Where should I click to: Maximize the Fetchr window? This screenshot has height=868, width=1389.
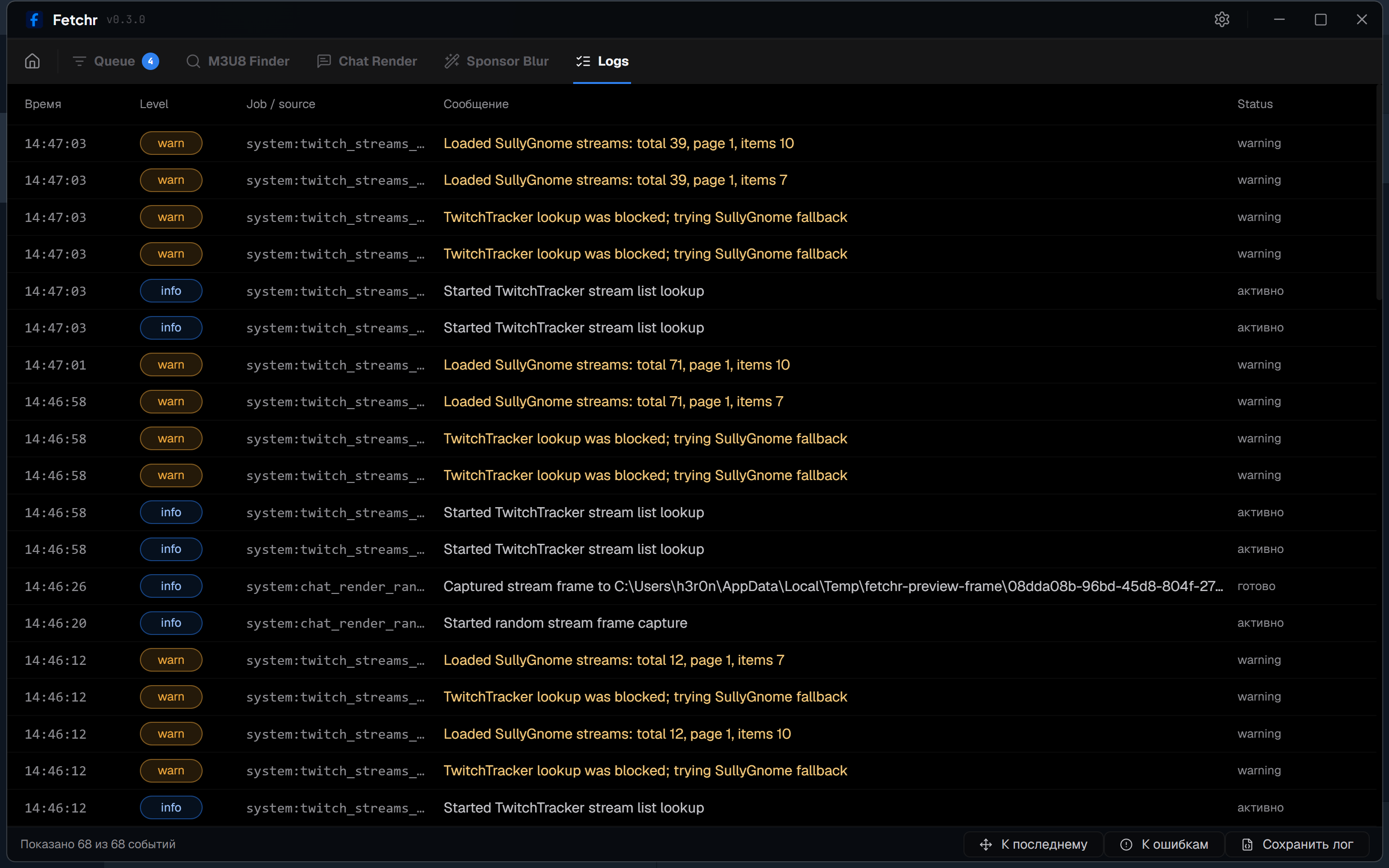pos(1320,19)
